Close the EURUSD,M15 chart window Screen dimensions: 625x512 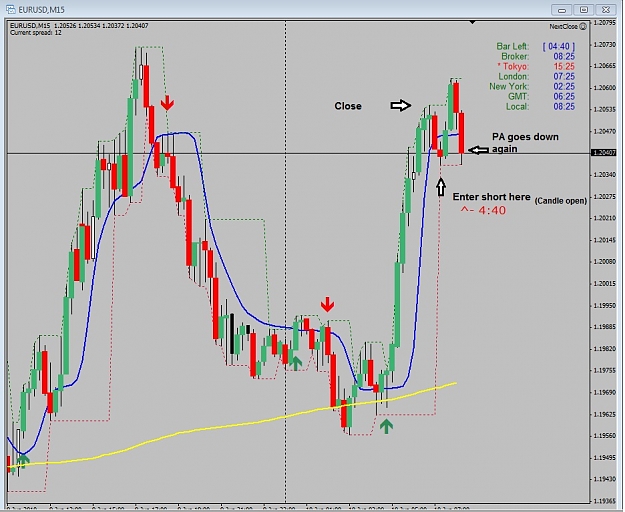coord(606,10)
